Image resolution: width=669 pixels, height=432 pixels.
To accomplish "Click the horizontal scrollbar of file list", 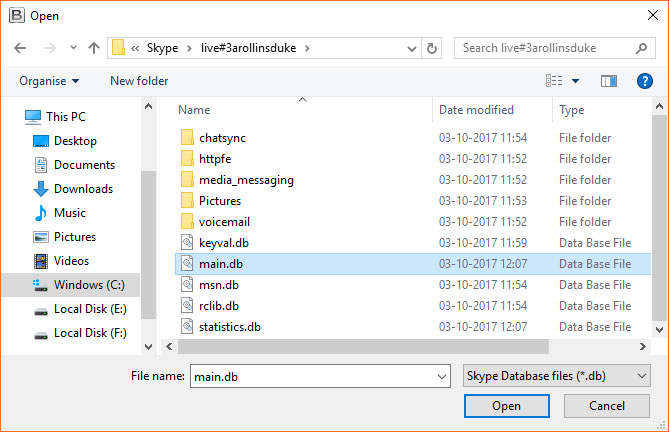I will 363,347.
